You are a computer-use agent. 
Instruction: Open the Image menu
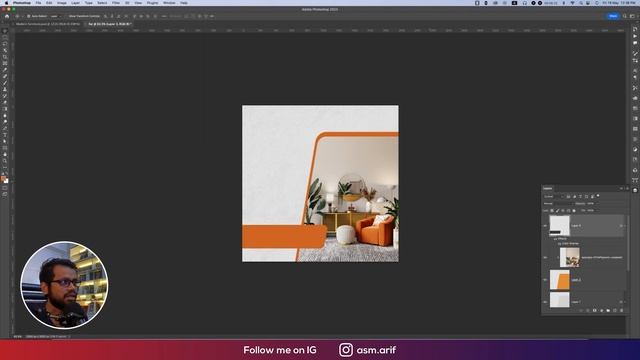62,3
